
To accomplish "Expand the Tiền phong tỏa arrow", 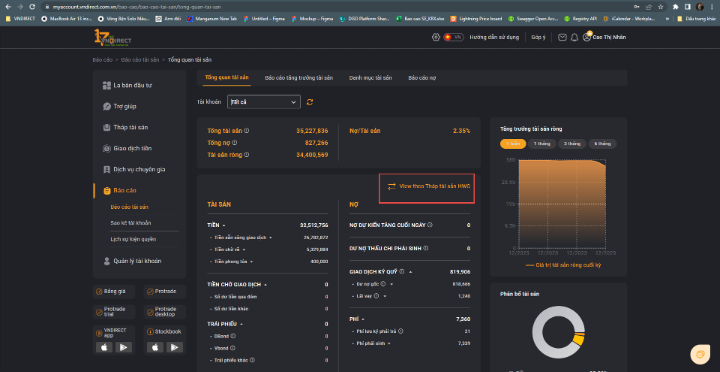I will coord(252,261).
